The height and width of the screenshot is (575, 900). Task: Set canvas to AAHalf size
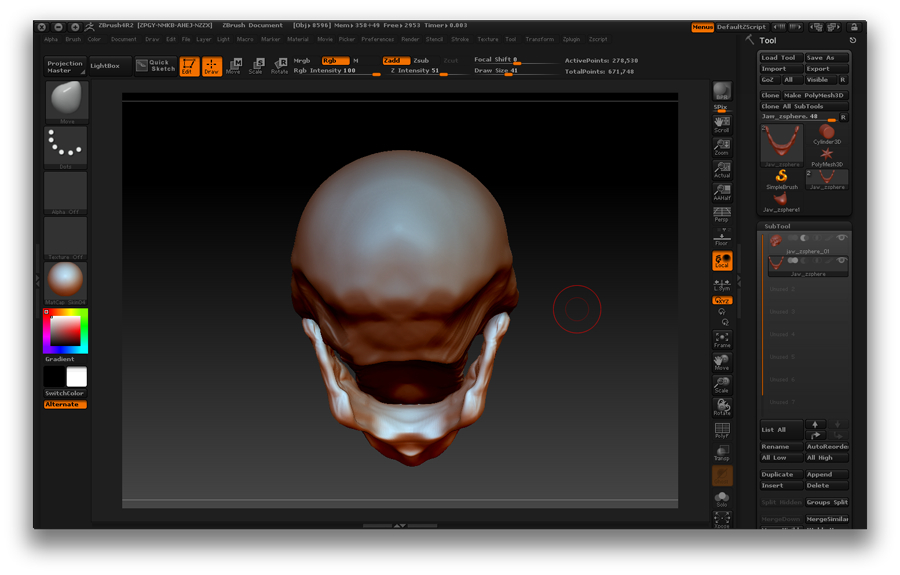click(721, 192)
